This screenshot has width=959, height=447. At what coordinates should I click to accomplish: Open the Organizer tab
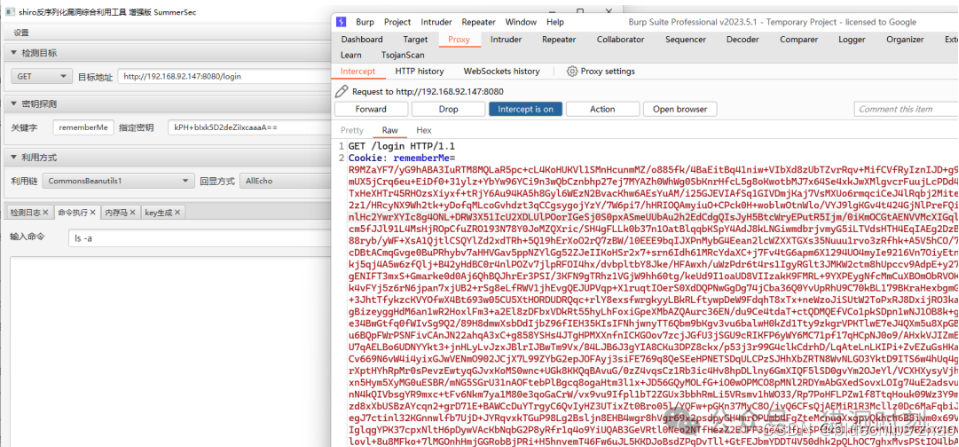[905, 39]
